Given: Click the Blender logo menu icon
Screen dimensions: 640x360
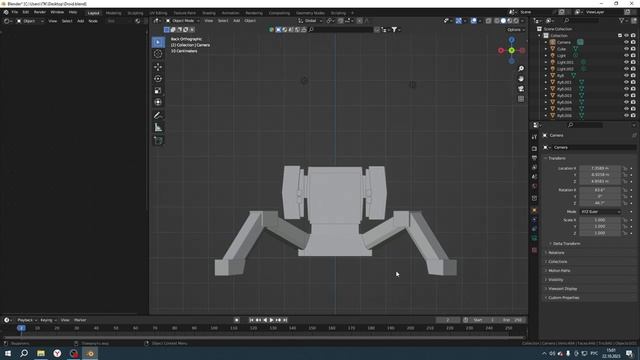Looking at the screenshot, I should coord(6,12).
